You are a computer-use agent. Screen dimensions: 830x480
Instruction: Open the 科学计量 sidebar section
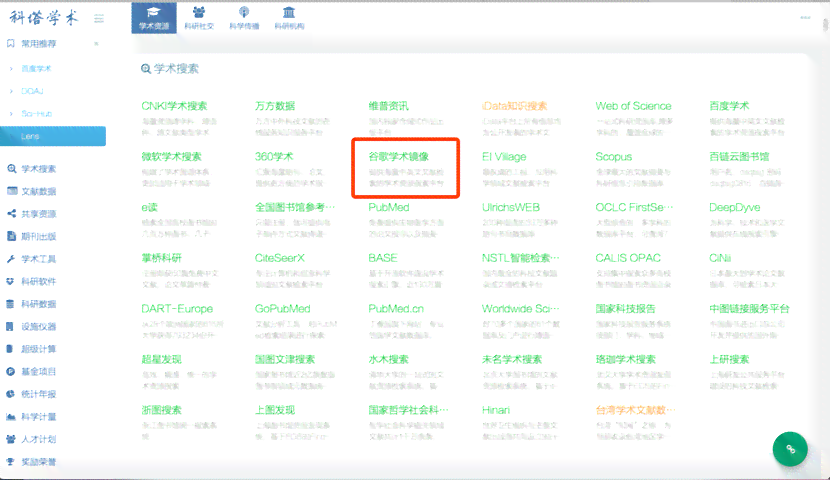(32, 416)
